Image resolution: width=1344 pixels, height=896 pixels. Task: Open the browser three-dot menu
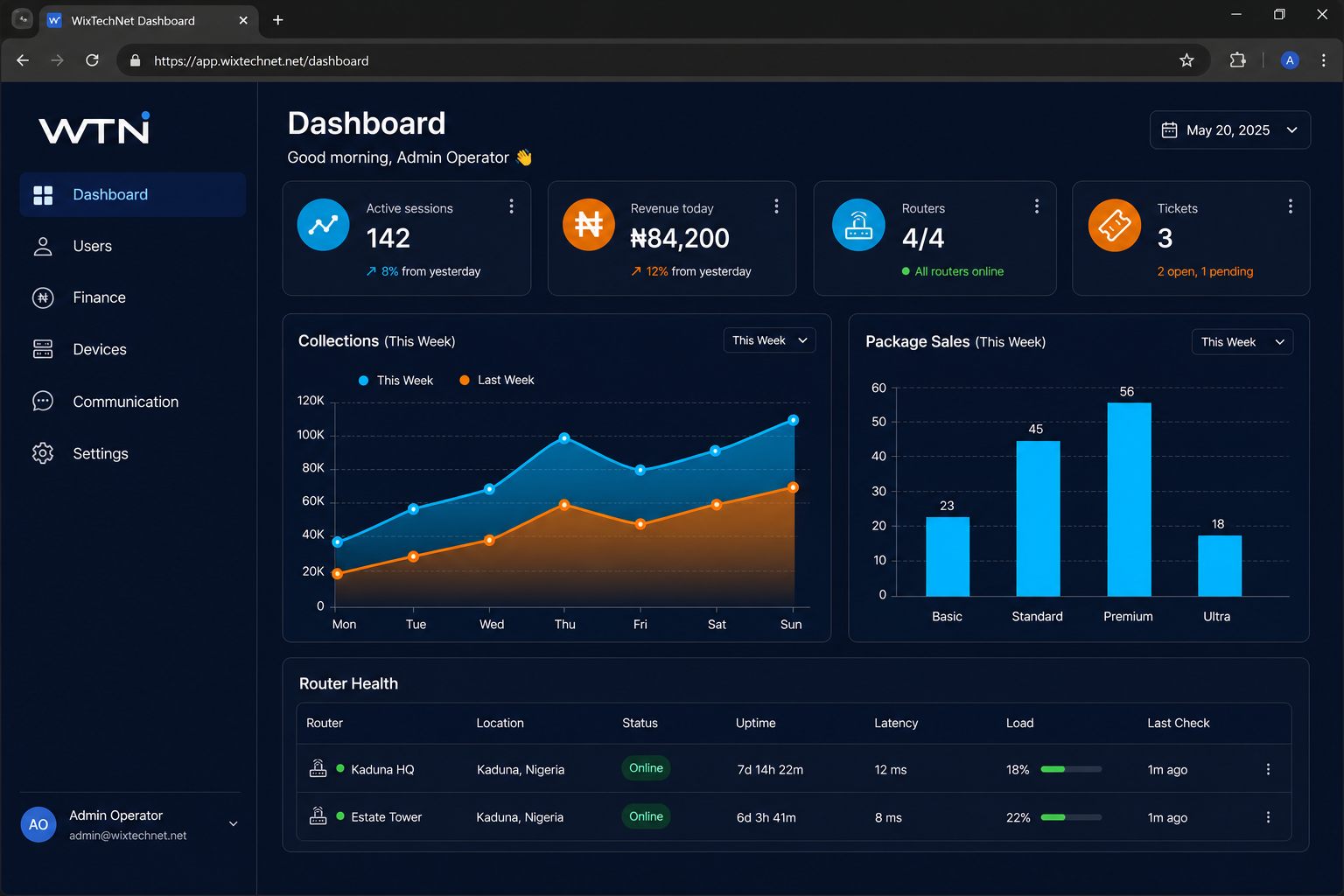1323,60
